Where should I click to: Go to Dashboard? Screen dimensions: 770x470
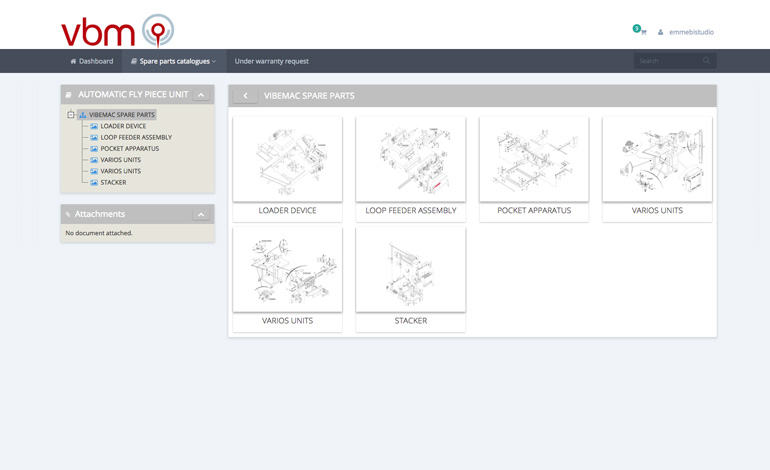[x=91, y=61]
